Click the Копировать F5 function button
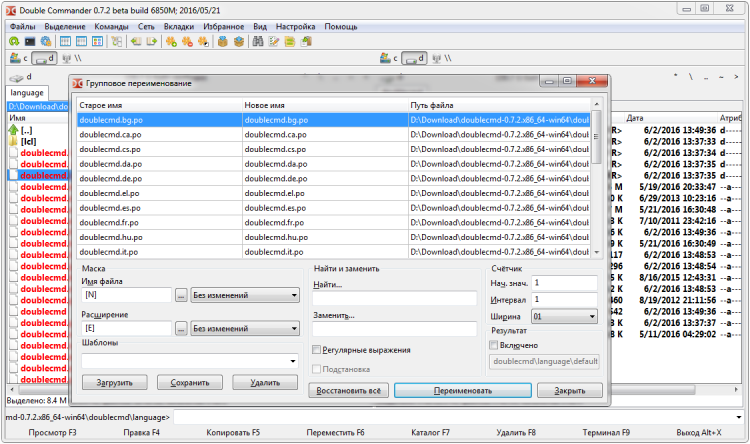 (233, 433)
